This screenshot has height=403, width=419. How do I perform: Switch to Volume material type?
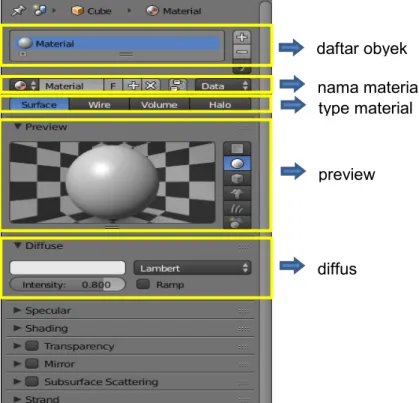click(159, 105)
